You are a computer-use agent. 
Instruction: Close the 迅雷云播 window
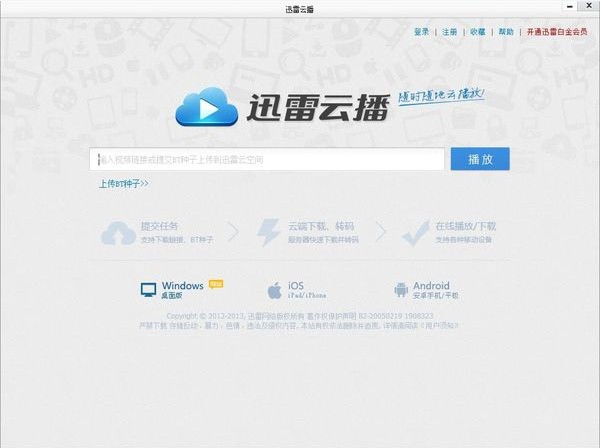point(589,6)
